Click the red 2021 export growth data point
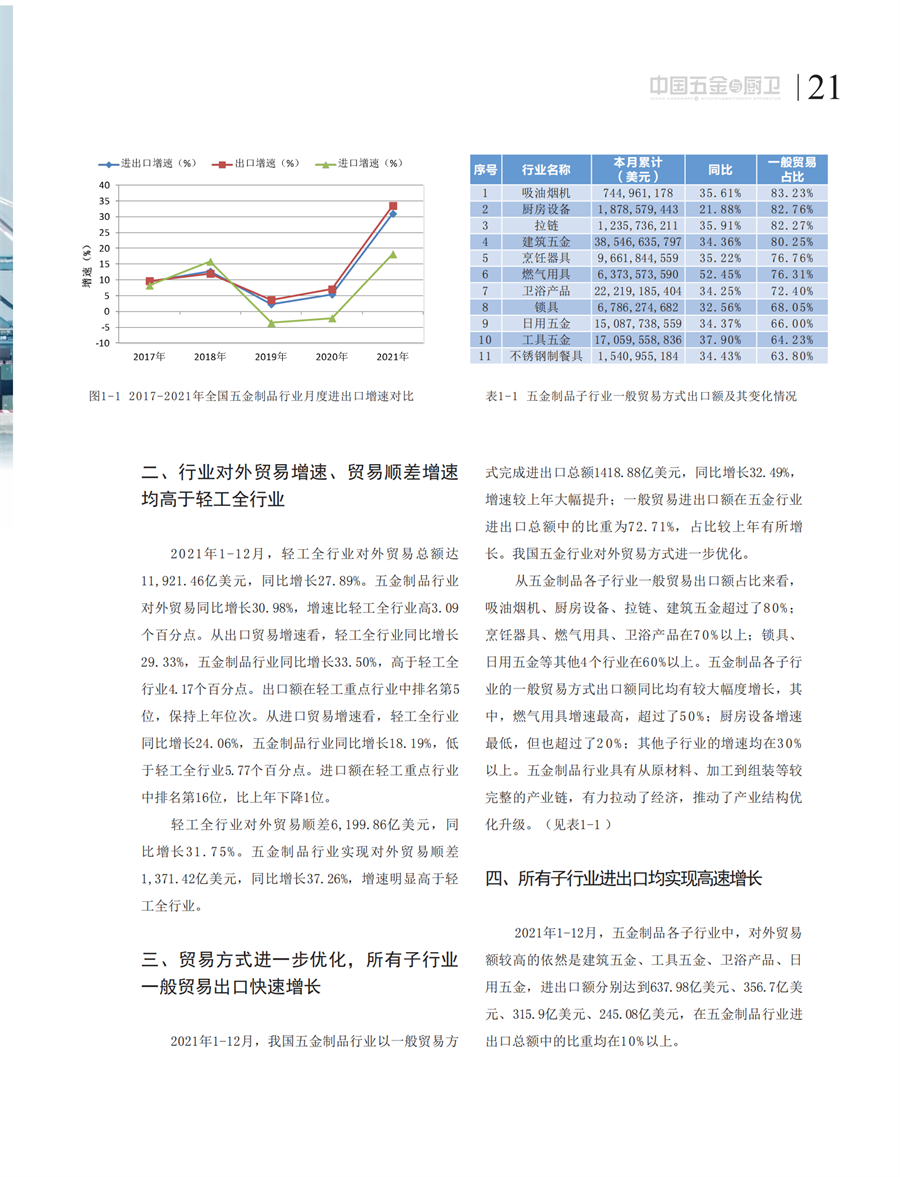 (x=393, y=206)
